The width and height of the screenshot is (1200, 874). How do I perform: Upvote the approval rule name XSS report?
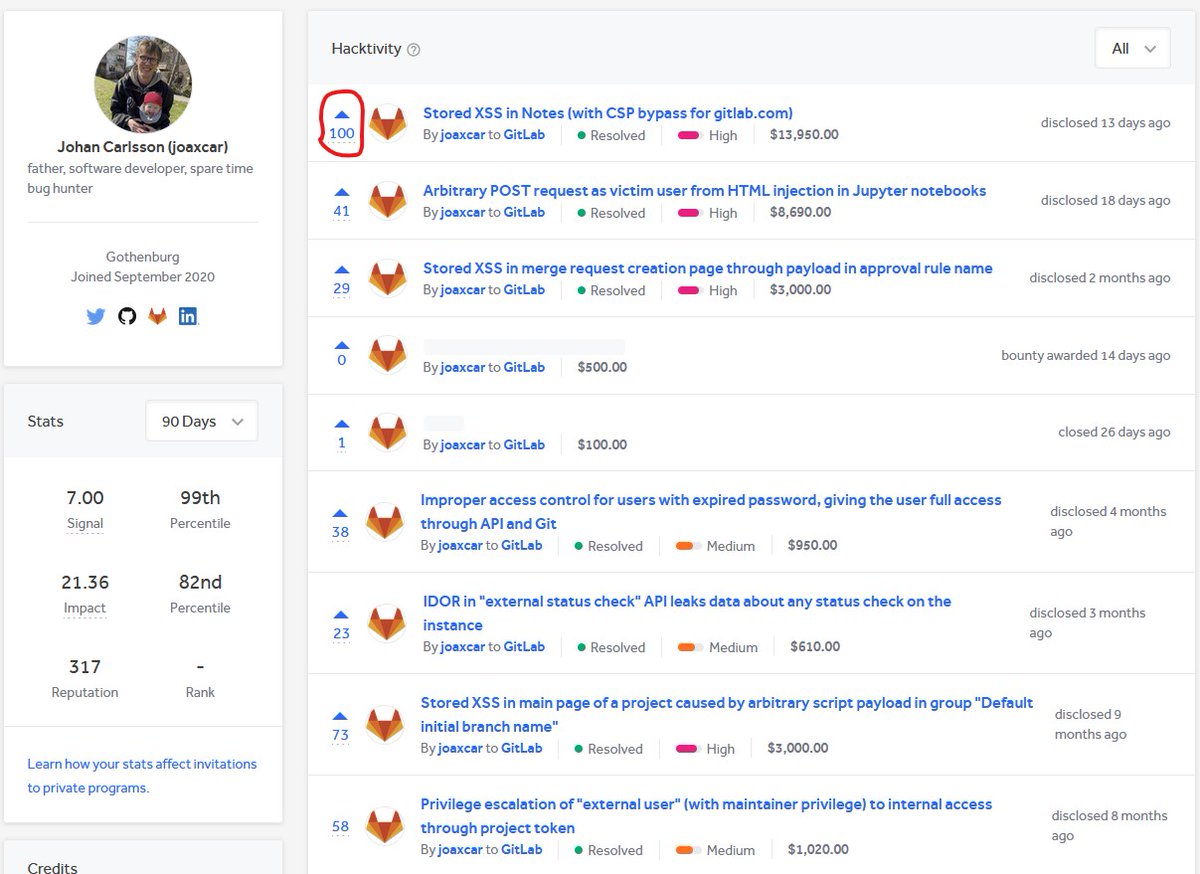point(342,270)
